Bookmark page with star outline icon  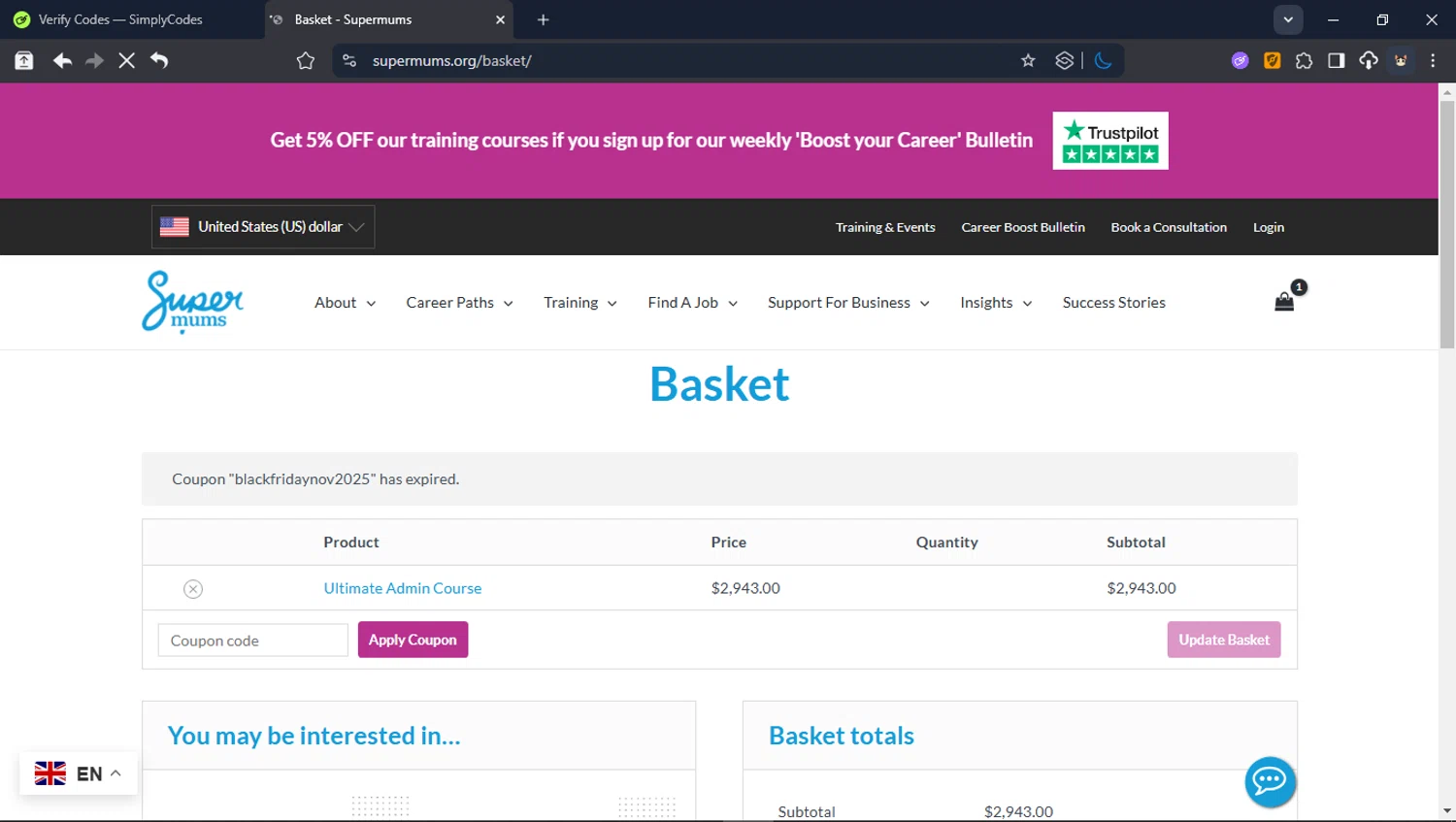(306, 61)
